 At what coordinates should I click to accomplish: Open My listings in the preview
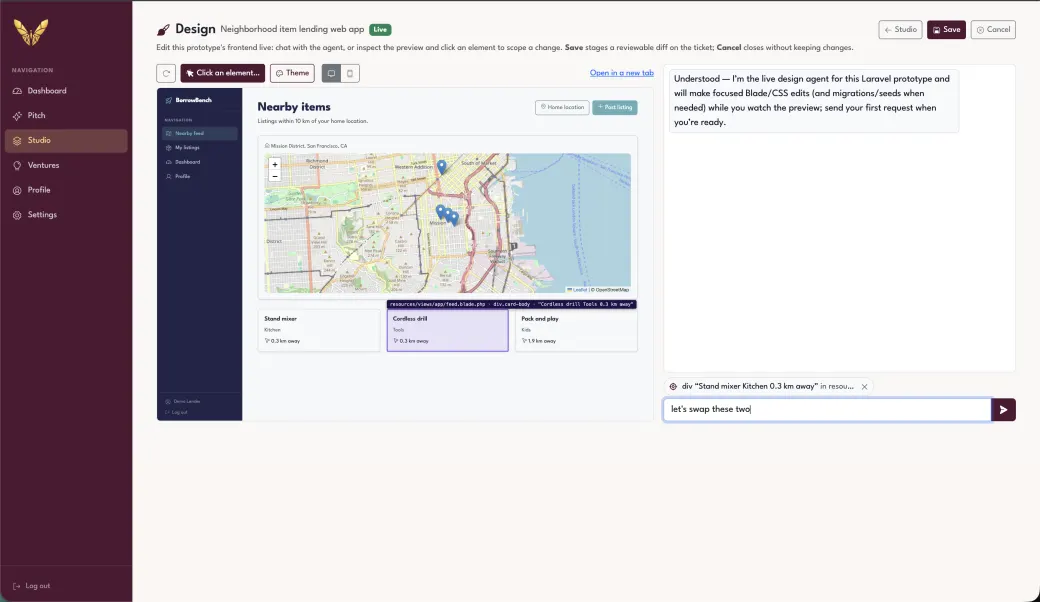(x=199, y=148)
